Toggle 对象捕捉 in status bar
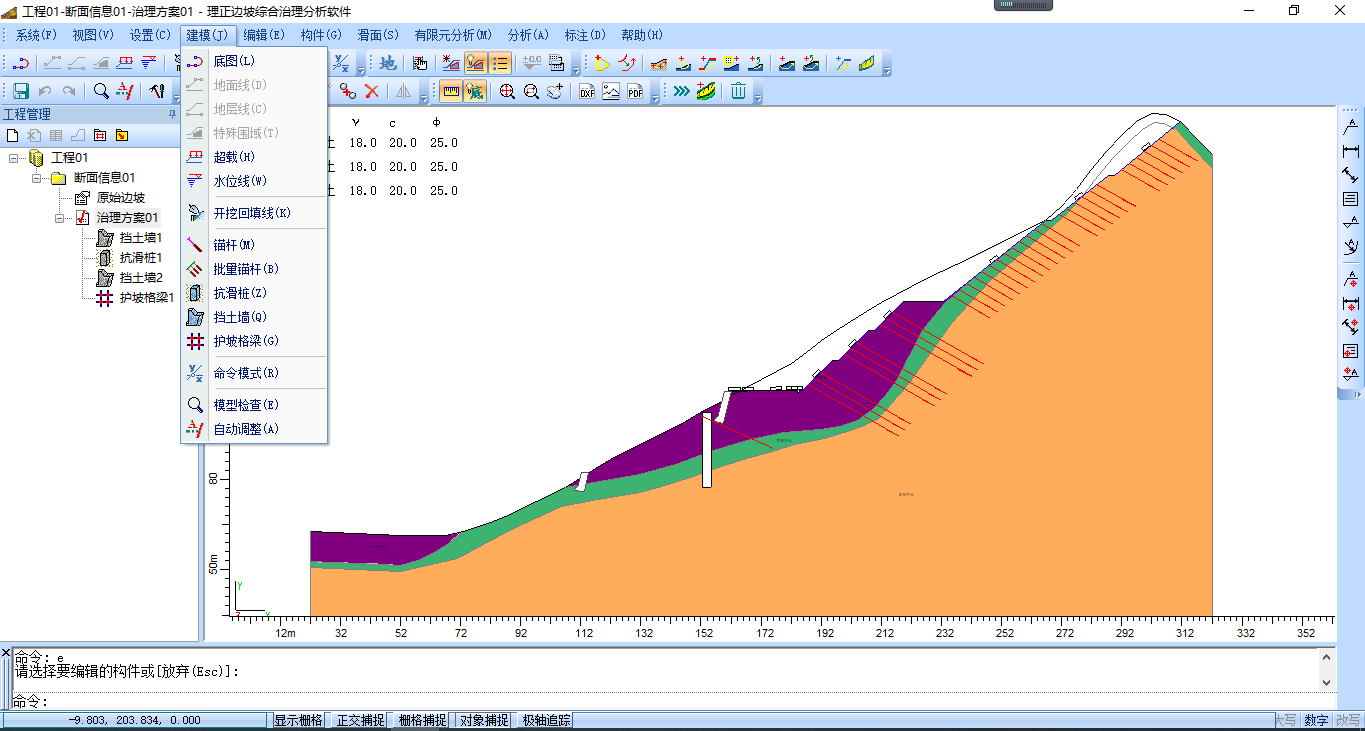This screenshot has height=731, width=1365. point(484,720)
